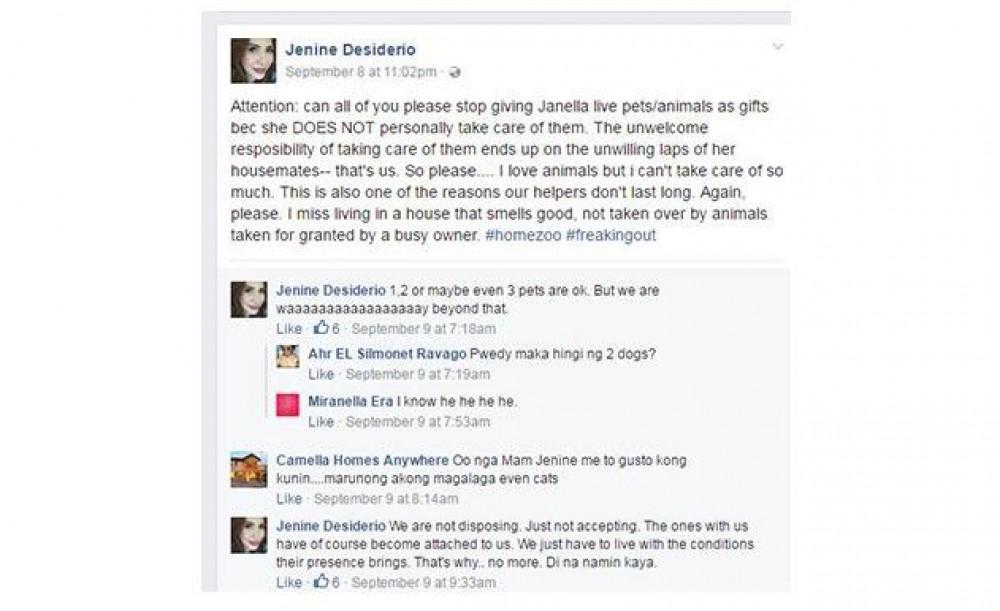
Task: Click the globe public privacy icon
Action: tap(455, 72)
